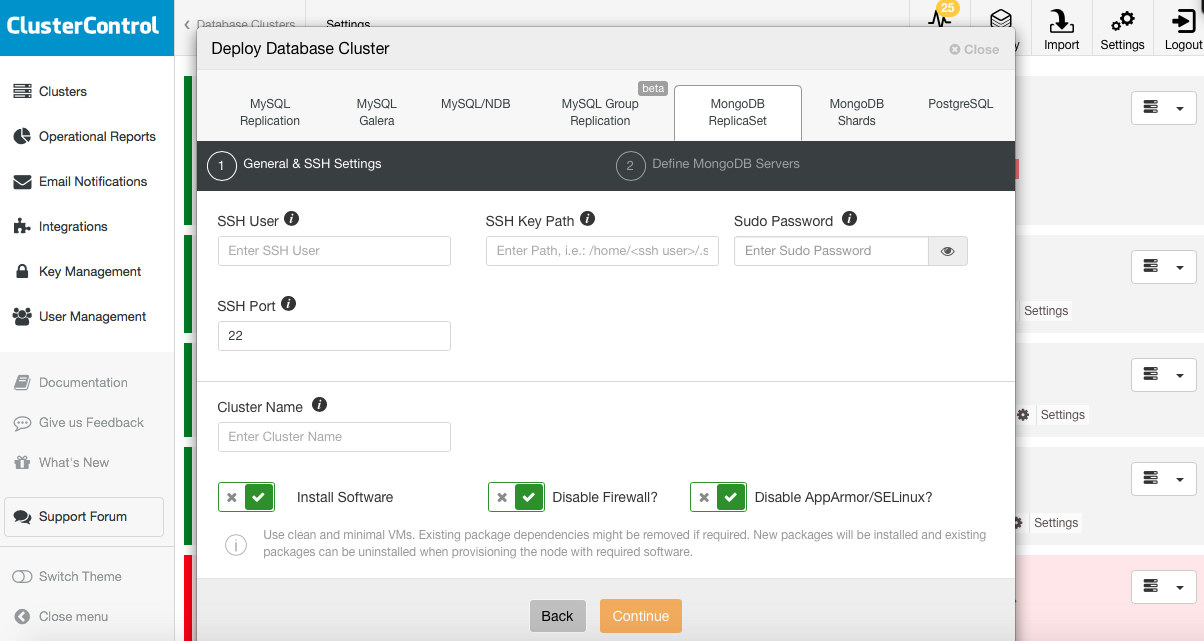Viewport: 1204px width, 641px height.
Task: Switch to the MySQL Group Replication tab
Action: 600,112
